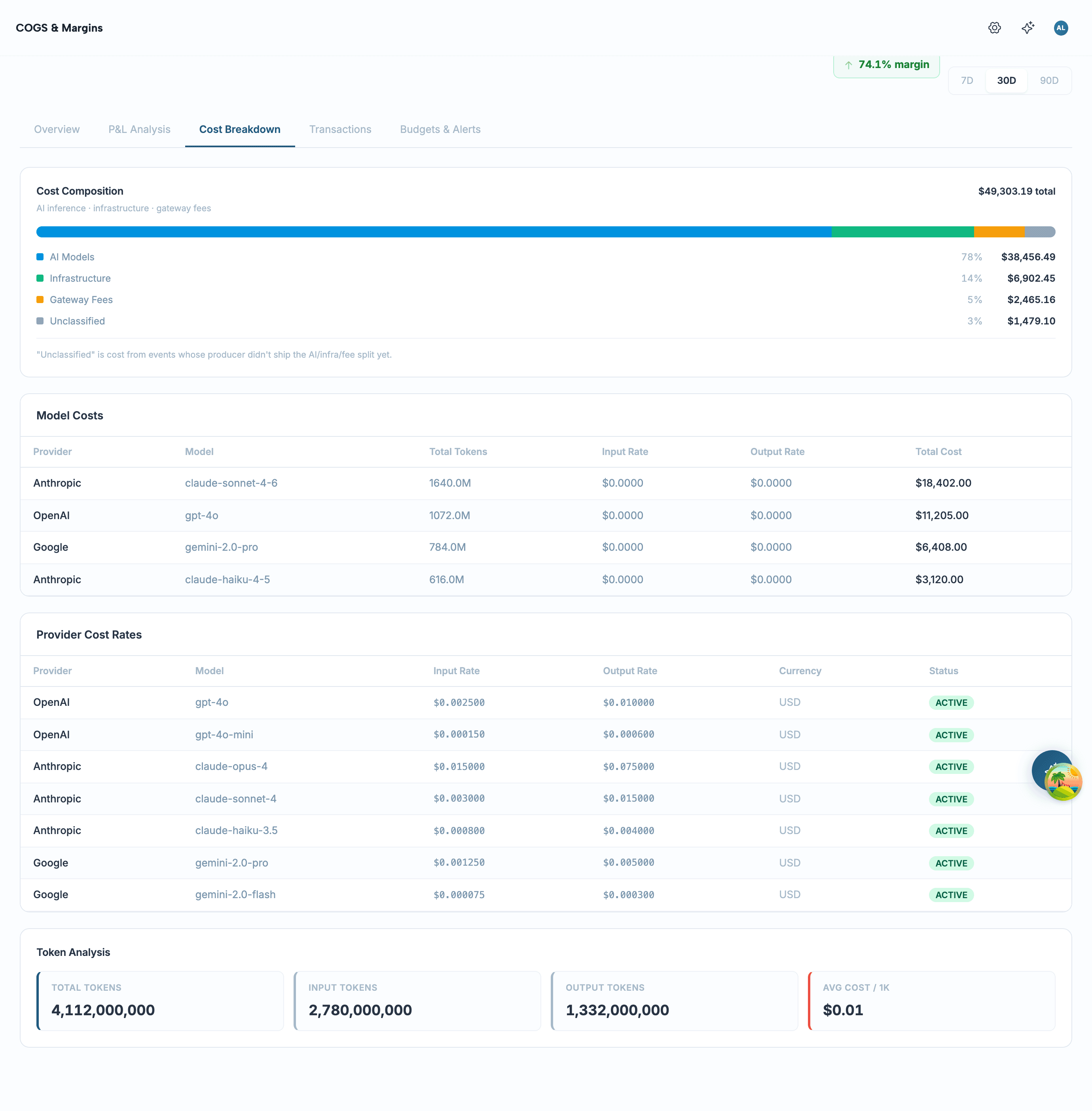The image size is (1092, 1111).
Task: Click the orange Gateway Fees bar segment
Action: click(x=999, y=232)
